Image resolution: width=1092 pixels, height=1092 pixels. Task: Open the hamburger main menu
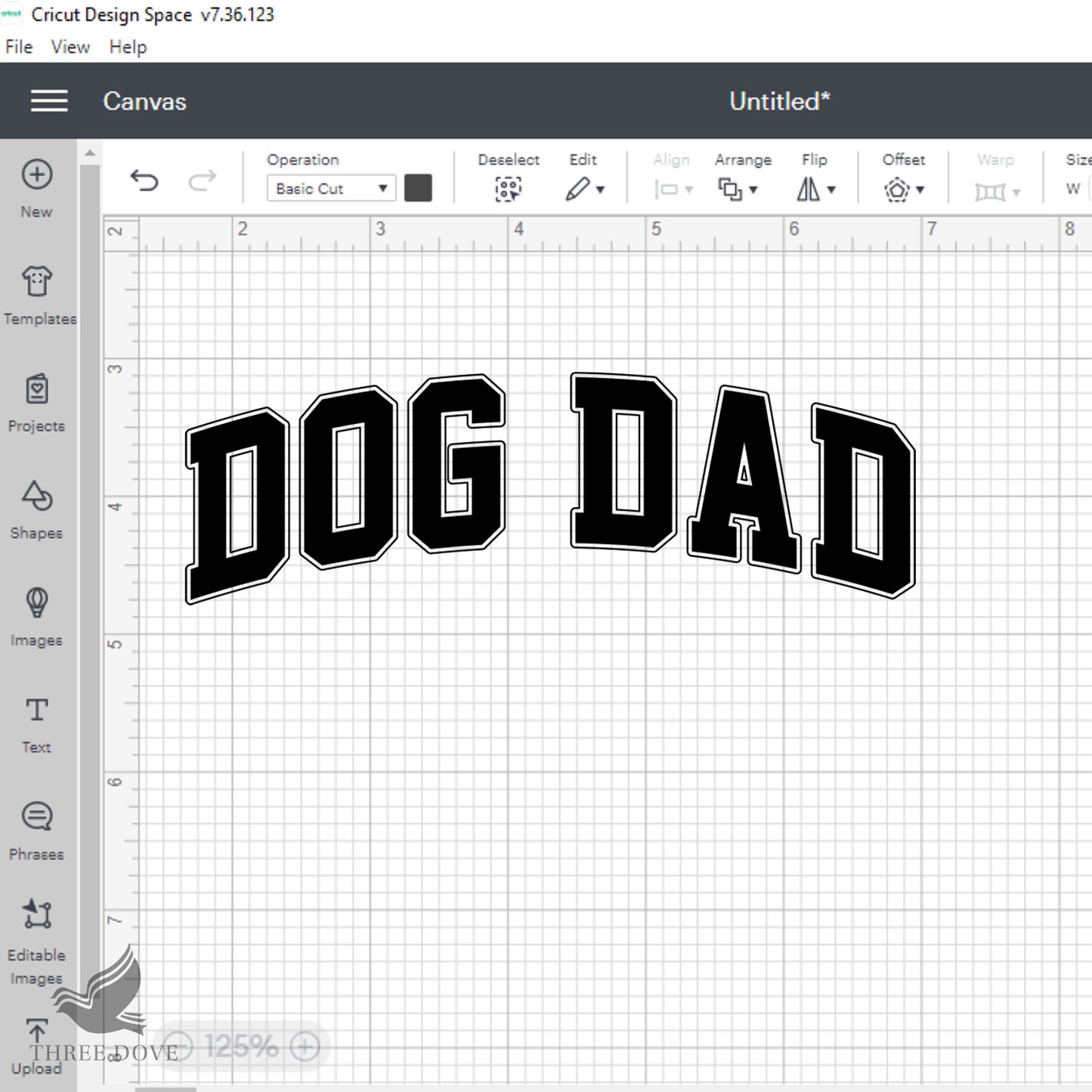click(x=49, y=101)
